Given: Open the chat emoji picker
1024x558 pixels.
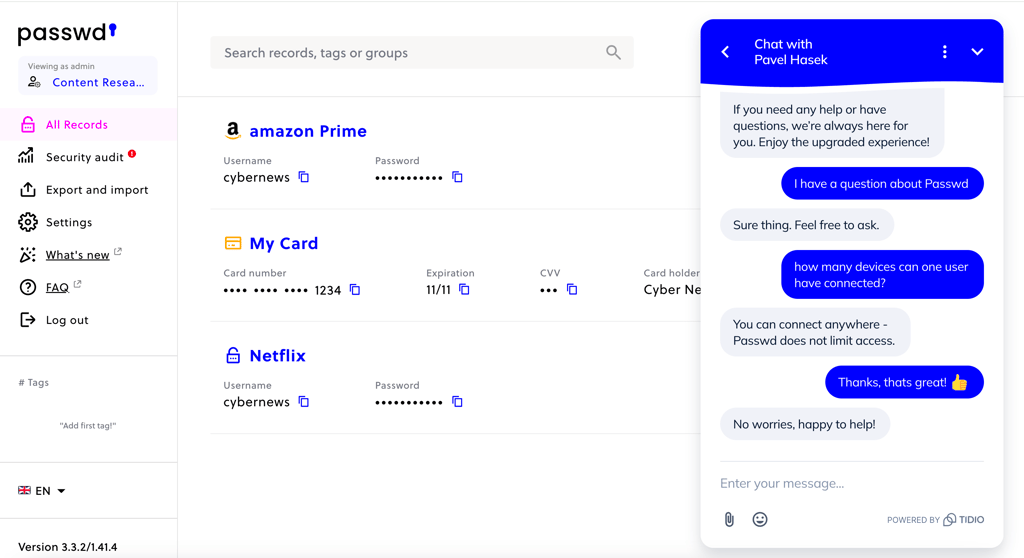Looking at the screenshot, I should click(760, 519).
